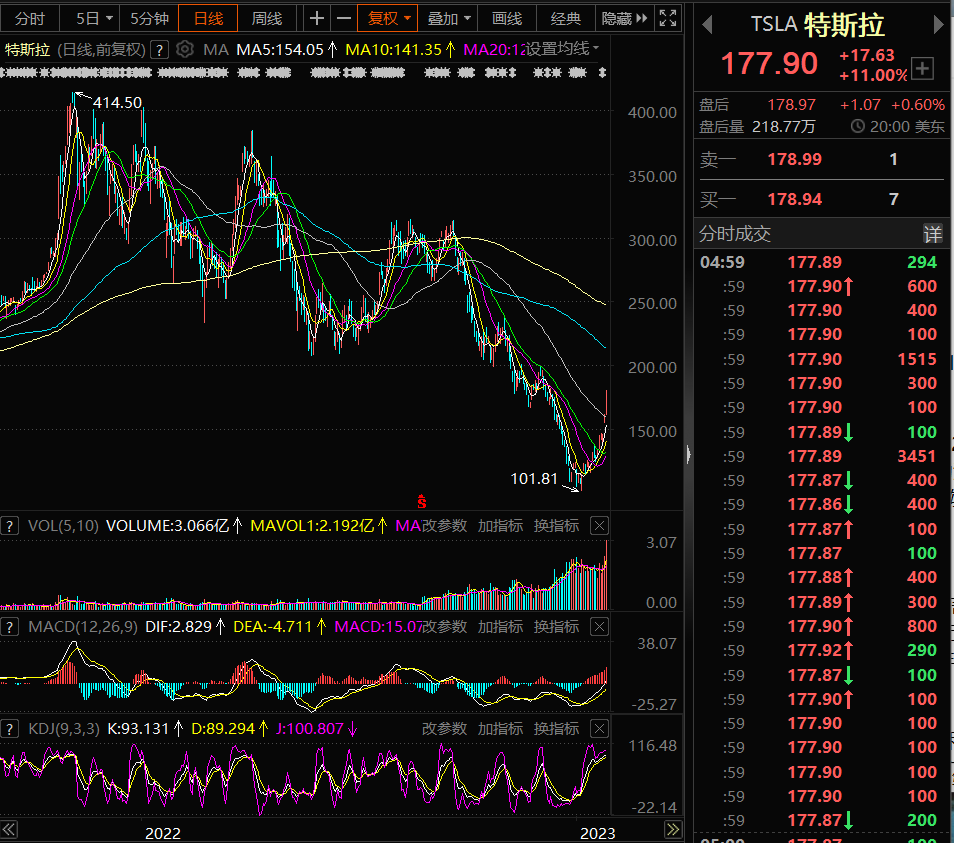Click the MA5:154.05 value
This screenshot has height=843, width=954.
click(280, 49)
